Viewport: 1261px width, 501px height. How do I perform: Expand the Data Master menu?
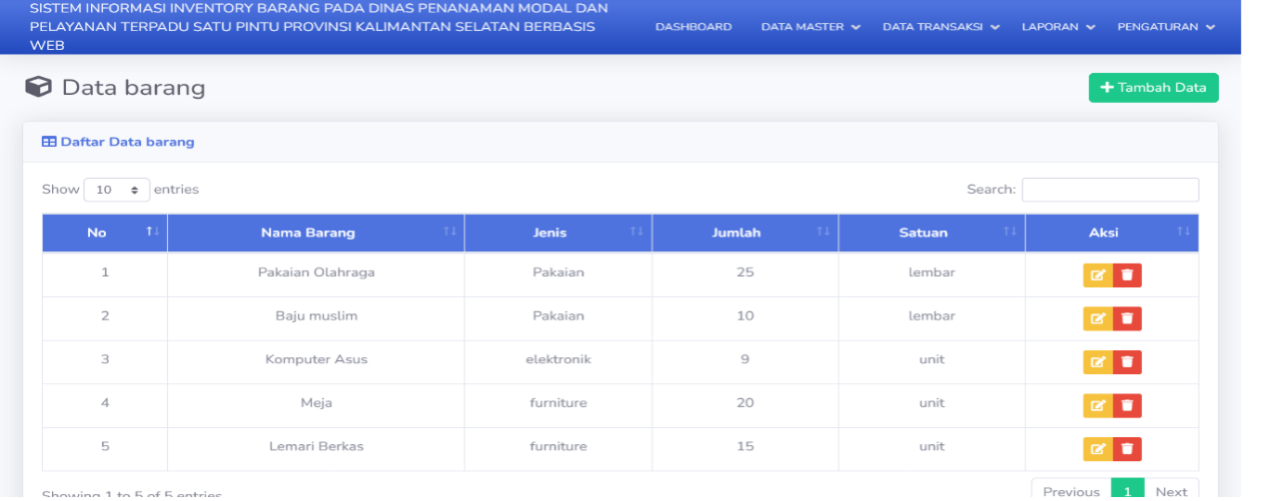(810, 27)
